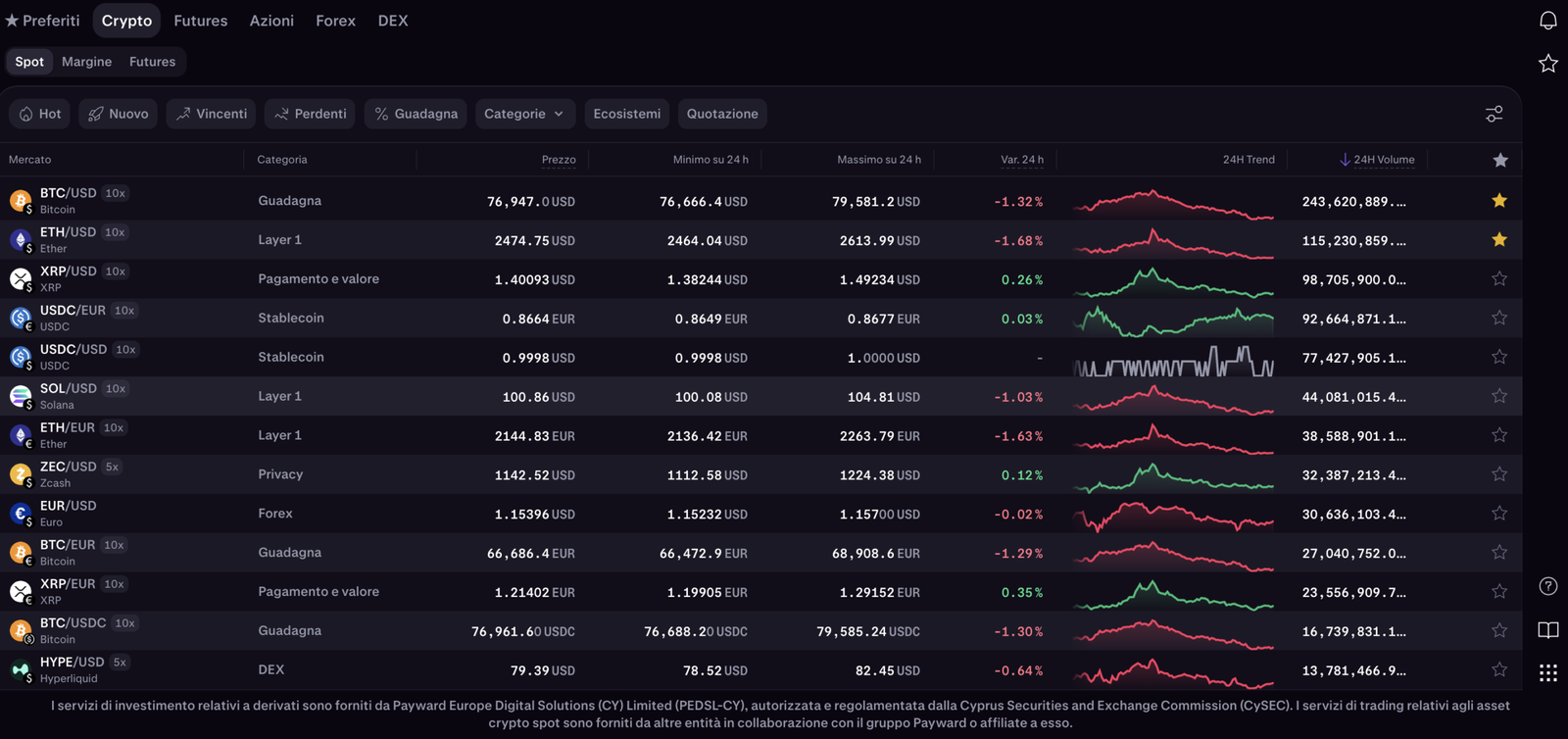Unfavorite BTC/USD with its gold star
The height and width of the screenshot is (739, 1568).
pyautogui.click(x=1499, y=201)
